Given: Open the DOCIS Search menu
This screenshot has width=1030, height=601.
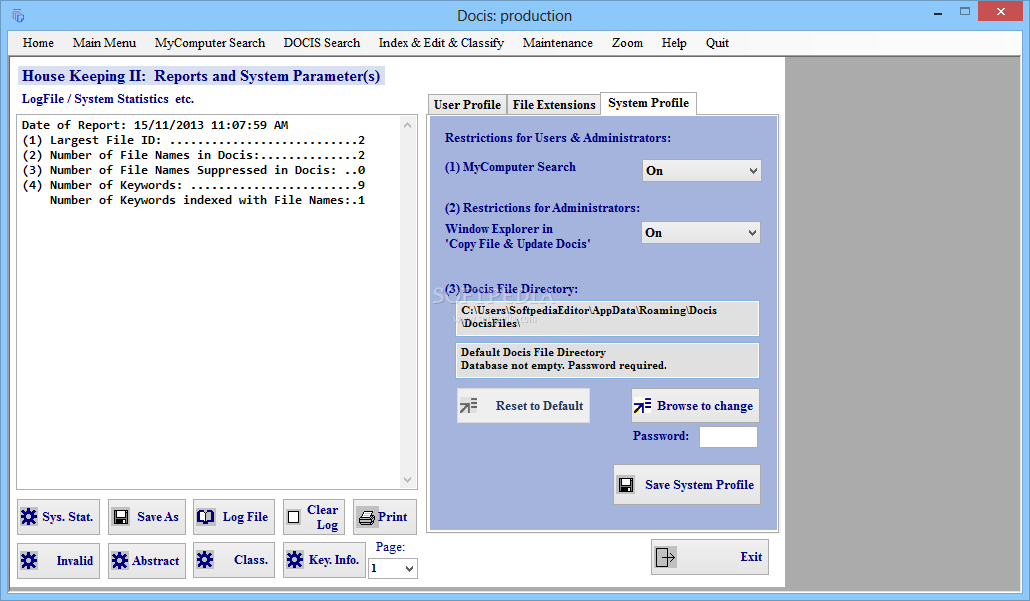Looking at the screenshot, I should click(322, 43).
